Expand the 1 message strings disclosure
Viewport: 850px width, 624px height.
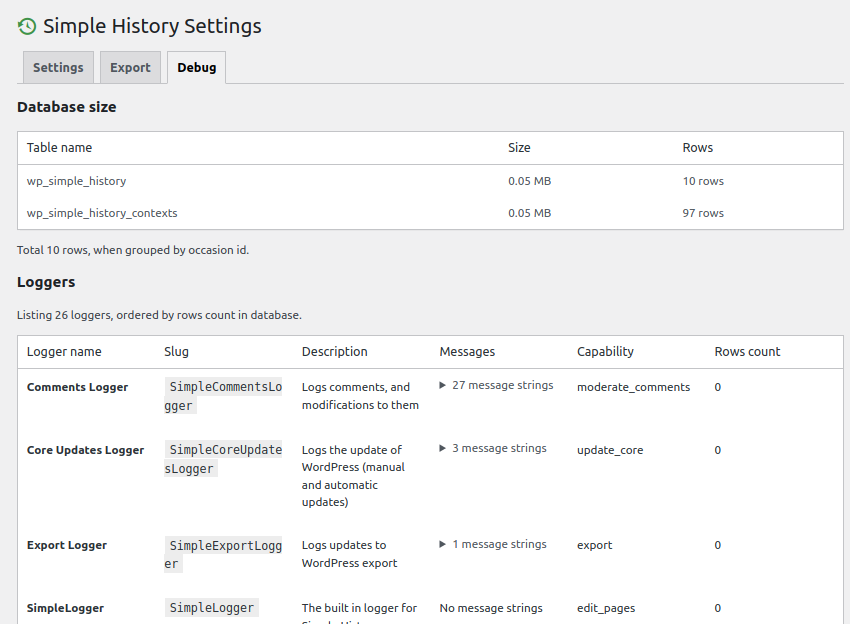point(493,544)
